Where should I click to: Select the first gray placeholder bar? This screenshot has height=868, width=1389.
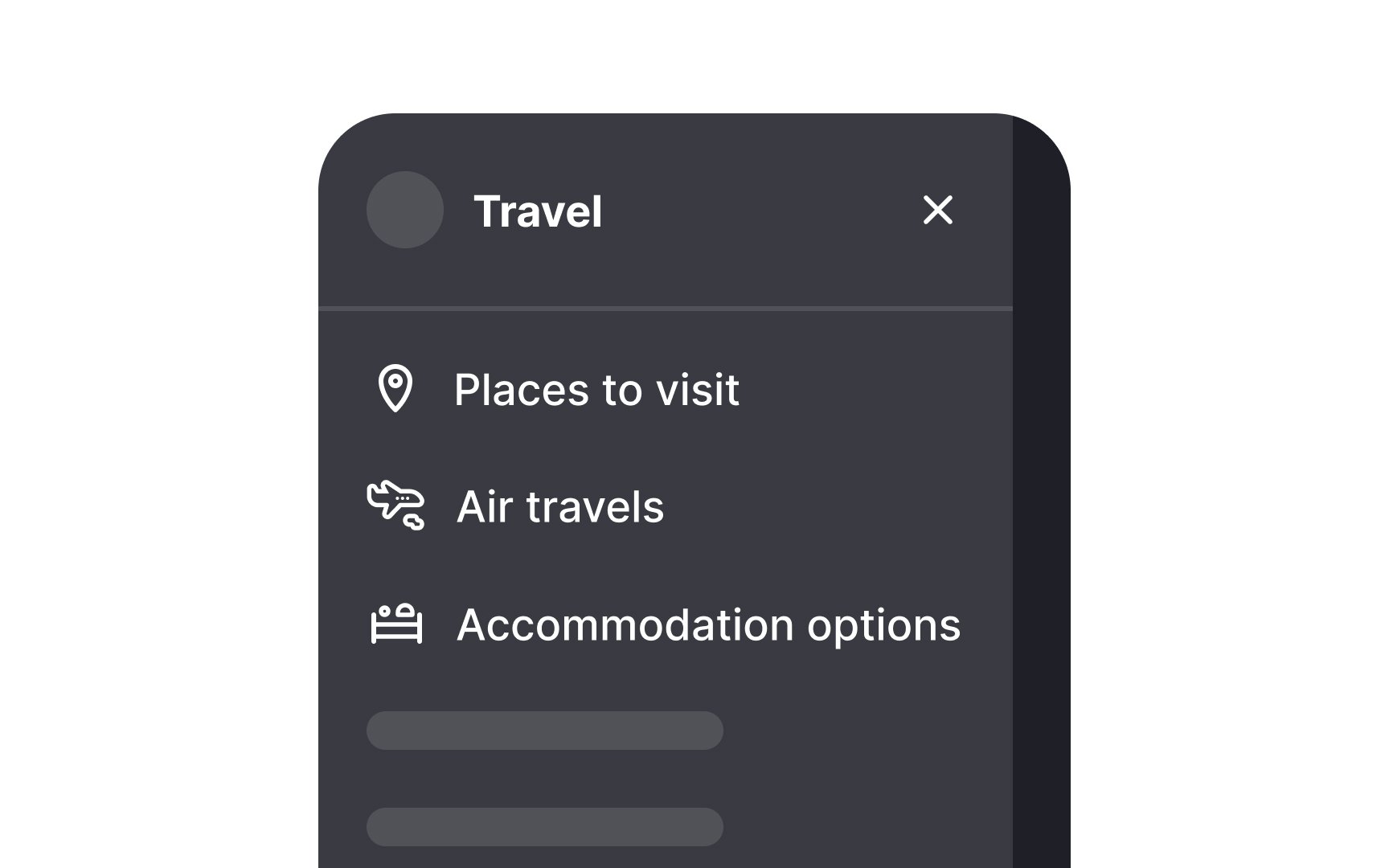(544, 731)
